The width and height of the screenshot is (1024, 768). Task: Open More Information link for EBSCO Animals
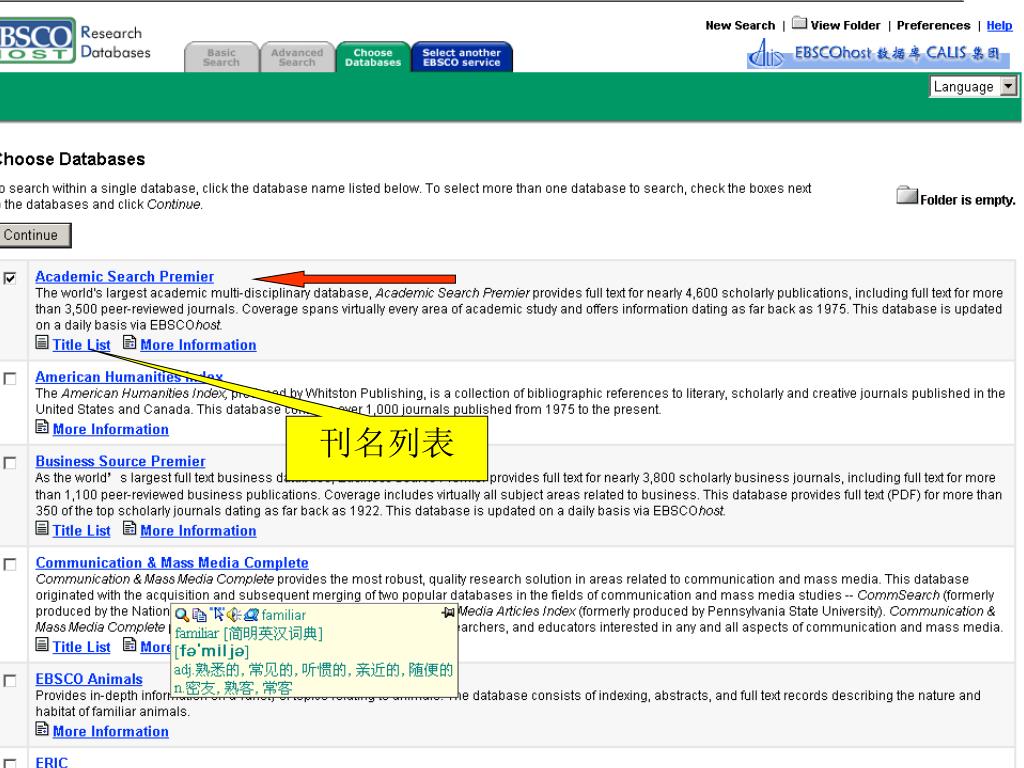[x=110, y=731]
